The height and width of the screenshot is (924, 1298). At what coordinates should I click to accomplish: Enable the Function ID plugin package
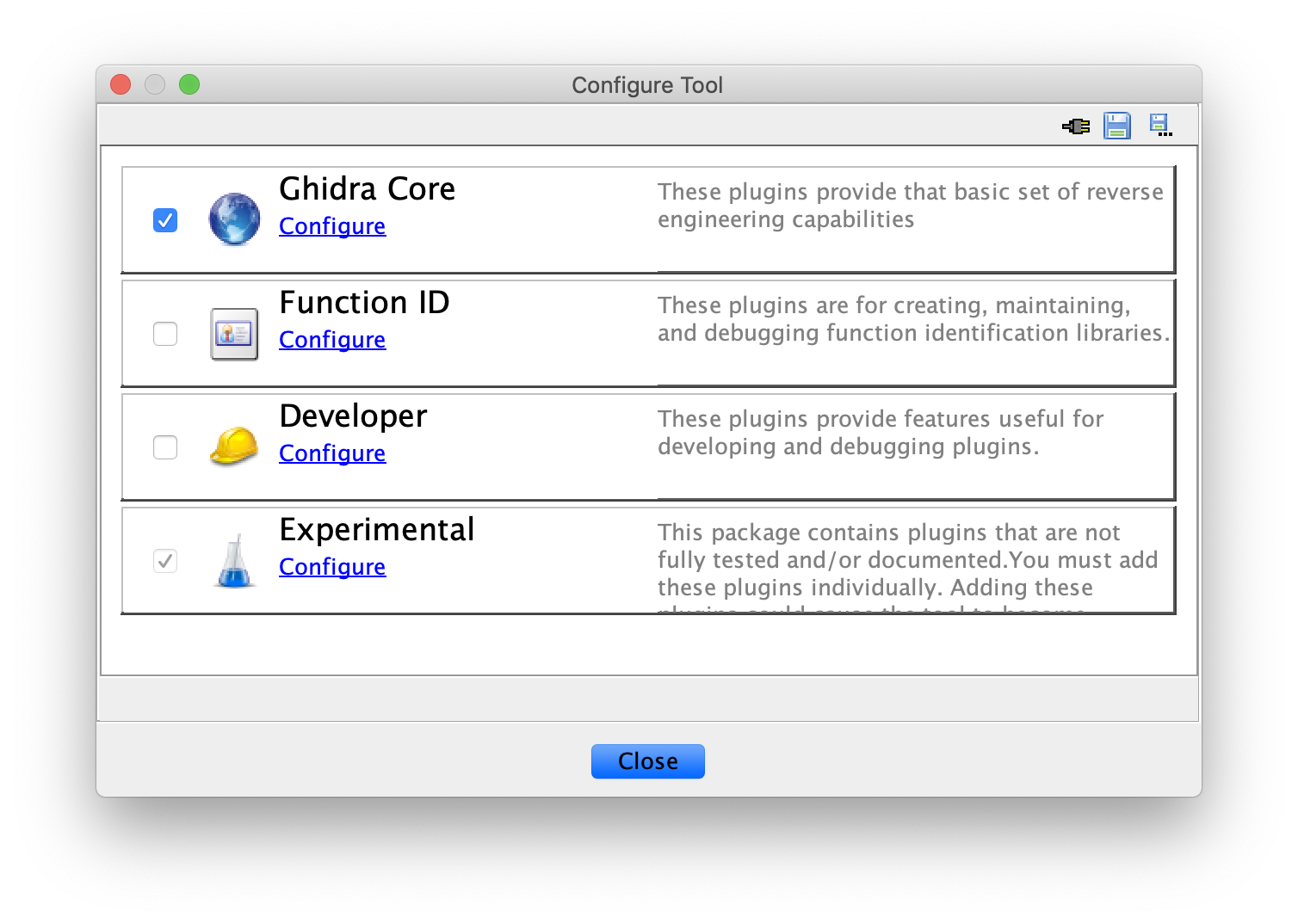[x=164, y=334]
